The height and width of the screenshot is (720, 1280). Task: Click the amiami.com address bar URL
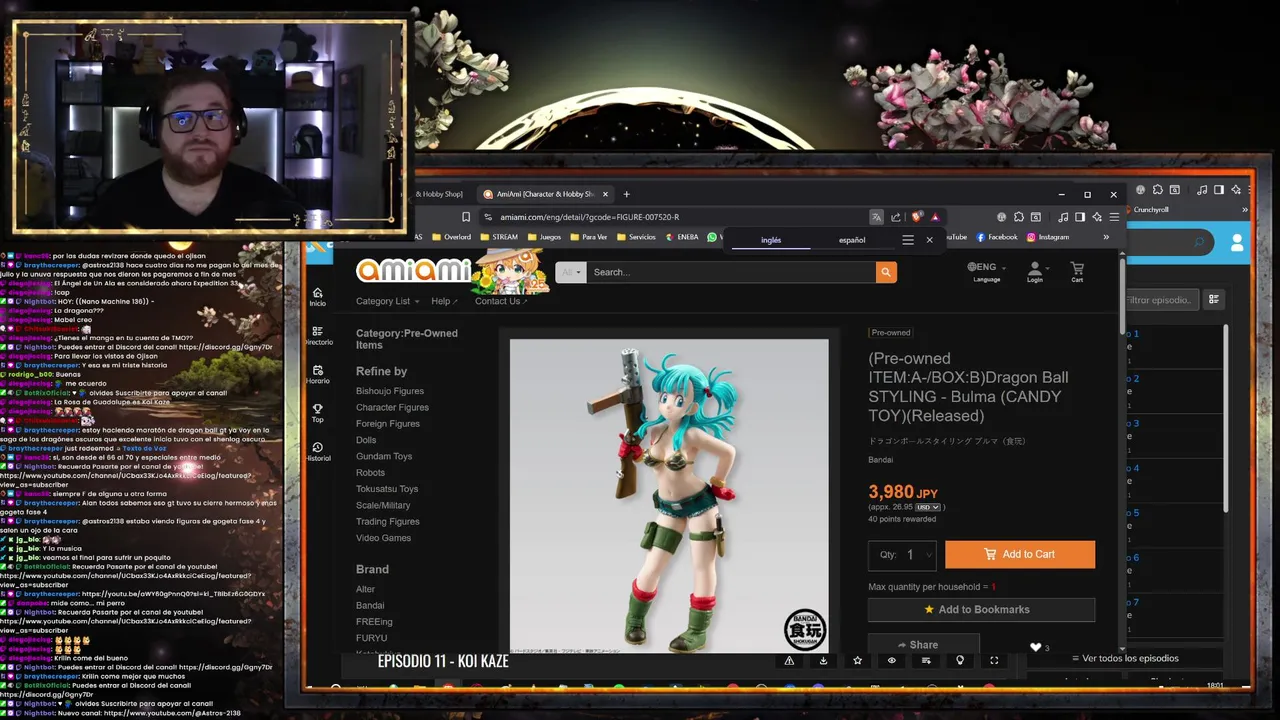[x=589, y=217]
